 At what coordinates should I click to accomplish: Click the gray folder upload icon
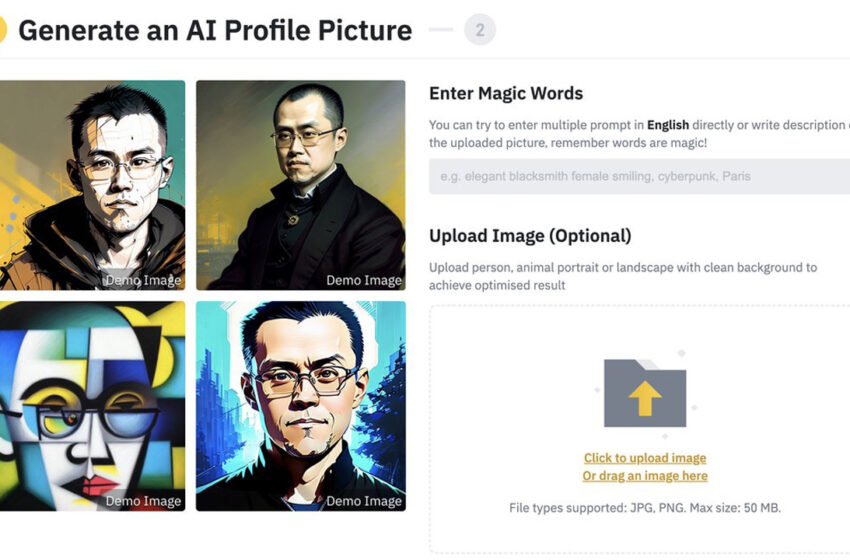point(645,393)
